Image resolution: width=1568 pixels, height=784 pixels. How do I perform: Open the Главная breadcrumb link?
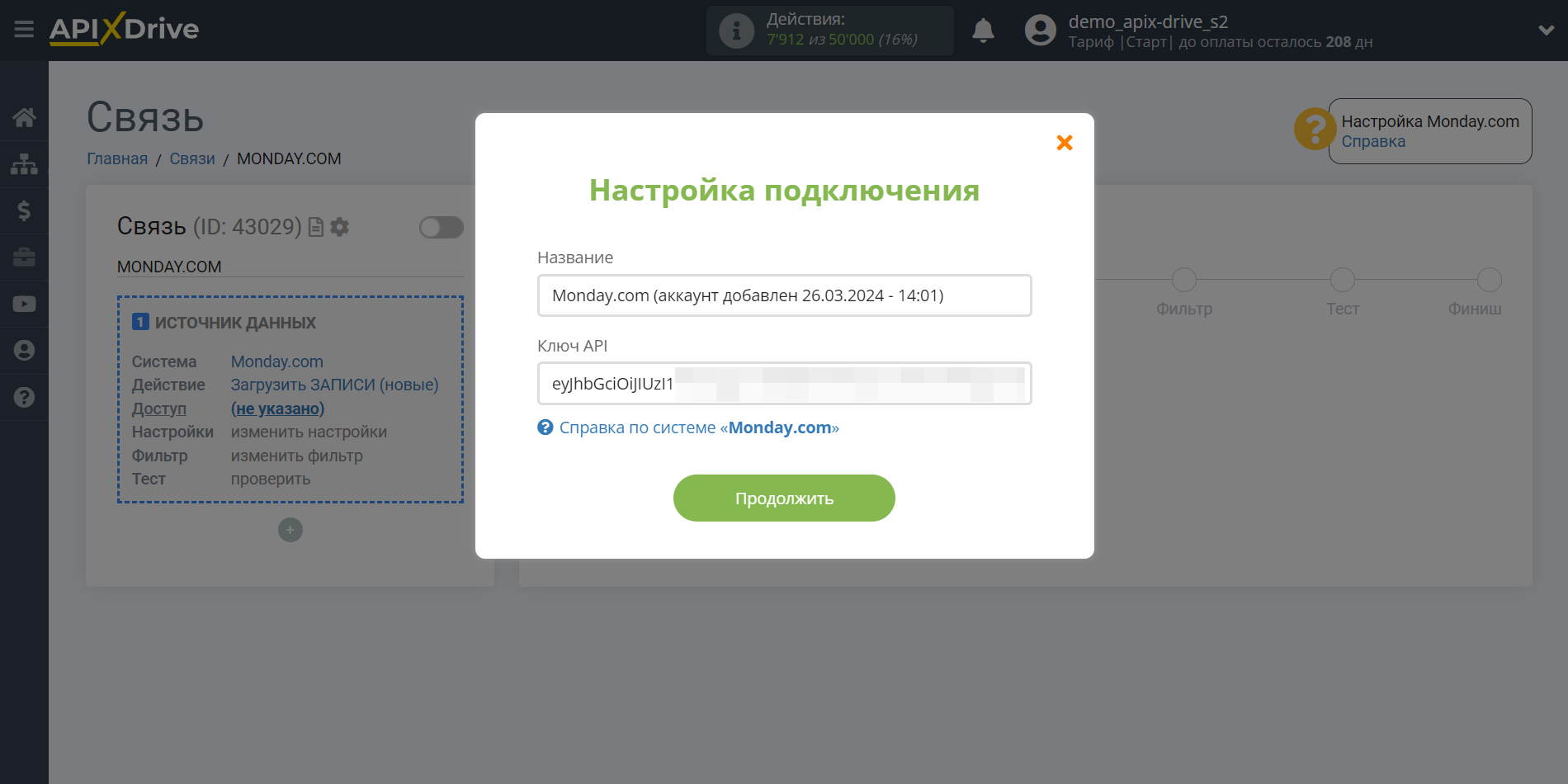[117, 158]
